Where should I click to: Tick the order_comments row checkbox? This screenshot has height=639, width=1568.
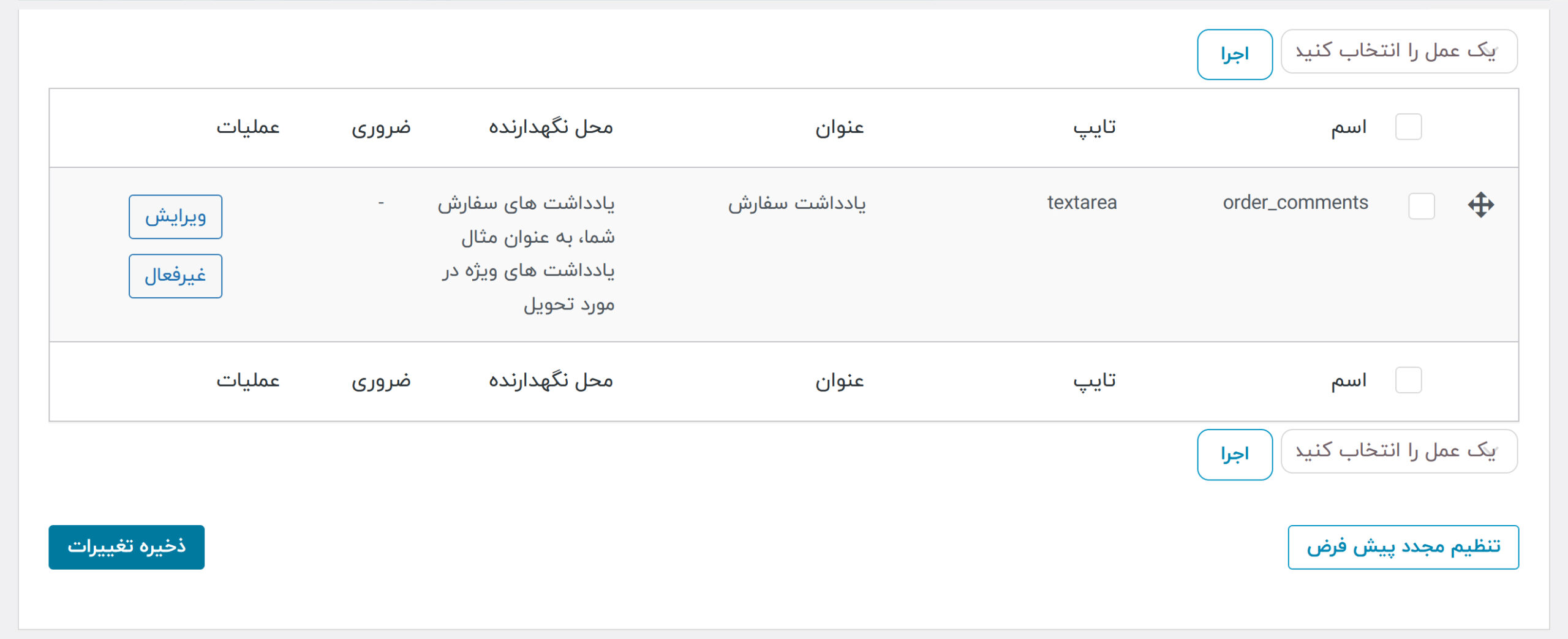click(1421, 206)
